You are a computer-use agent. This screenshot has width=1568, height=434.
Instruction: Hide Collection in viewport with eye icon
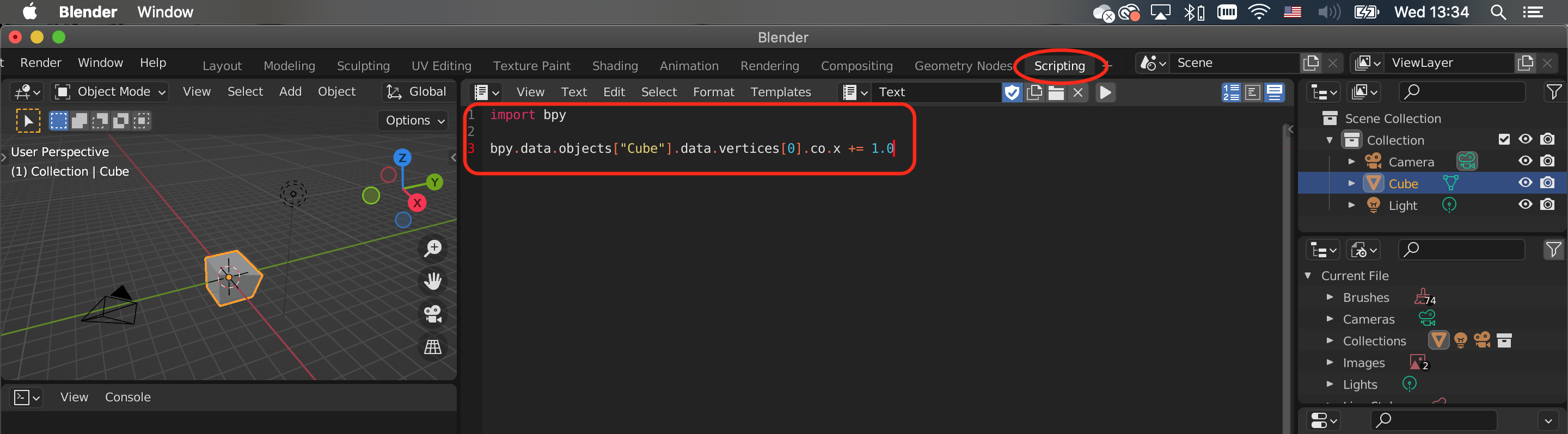pos(1525,139)
